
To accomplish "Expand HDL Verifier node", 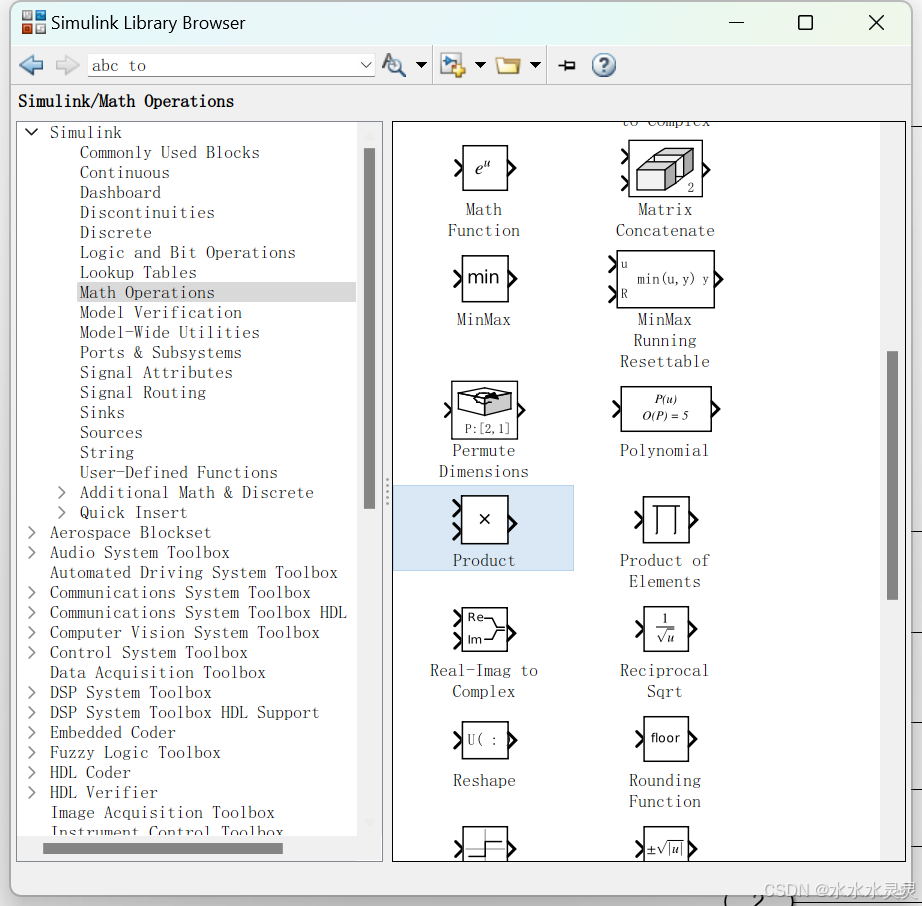I will tap(32, 792).
